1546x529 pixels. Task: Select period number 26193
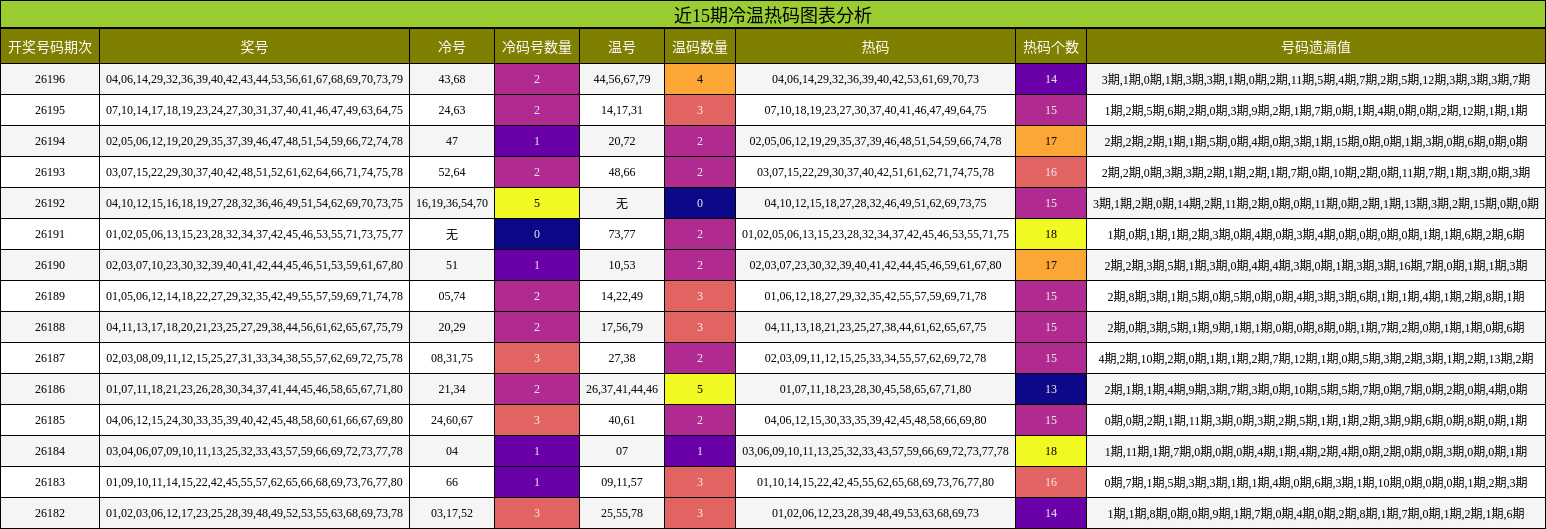(50, 172)
